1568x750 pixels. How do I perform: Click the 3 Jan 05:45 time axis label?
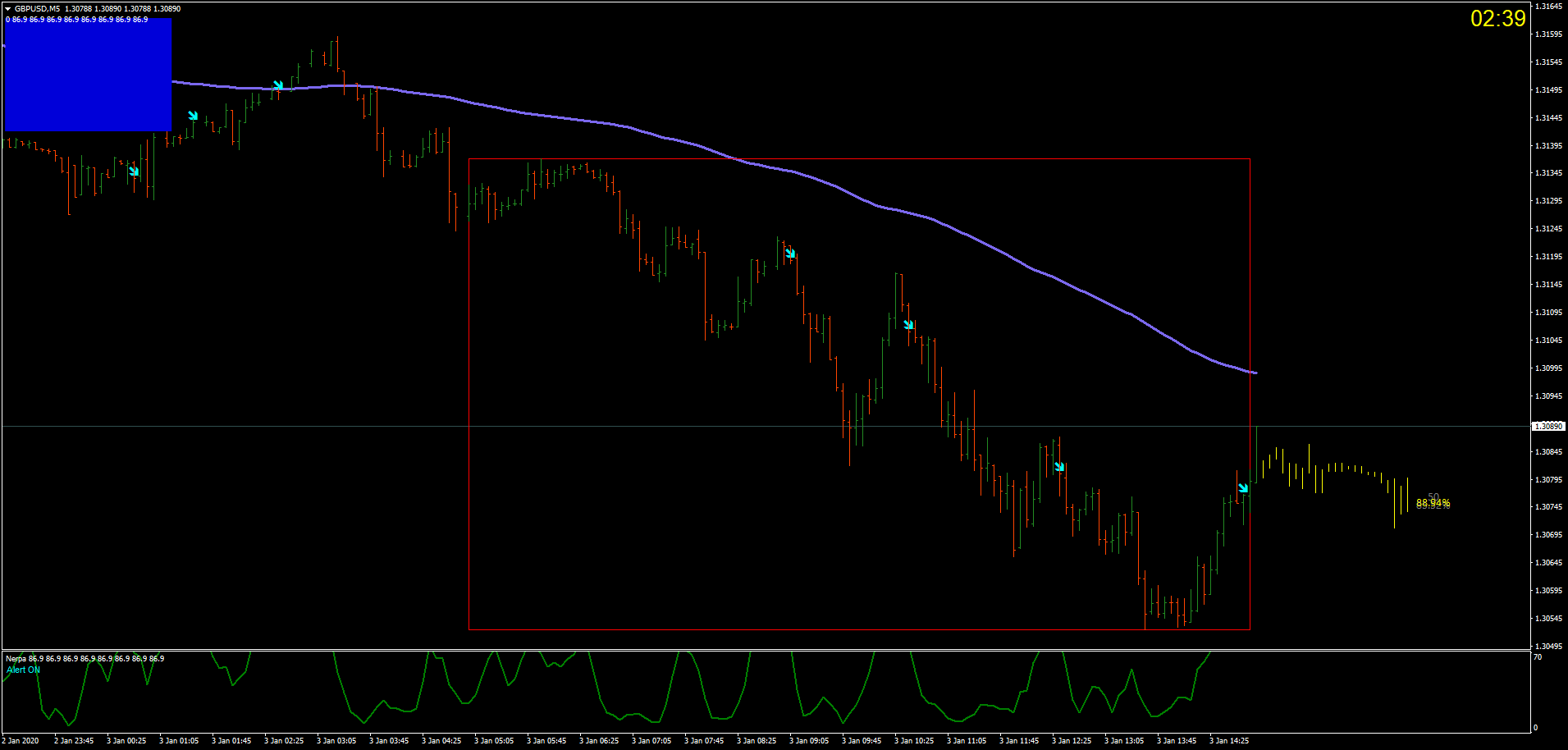click(546, 741)
